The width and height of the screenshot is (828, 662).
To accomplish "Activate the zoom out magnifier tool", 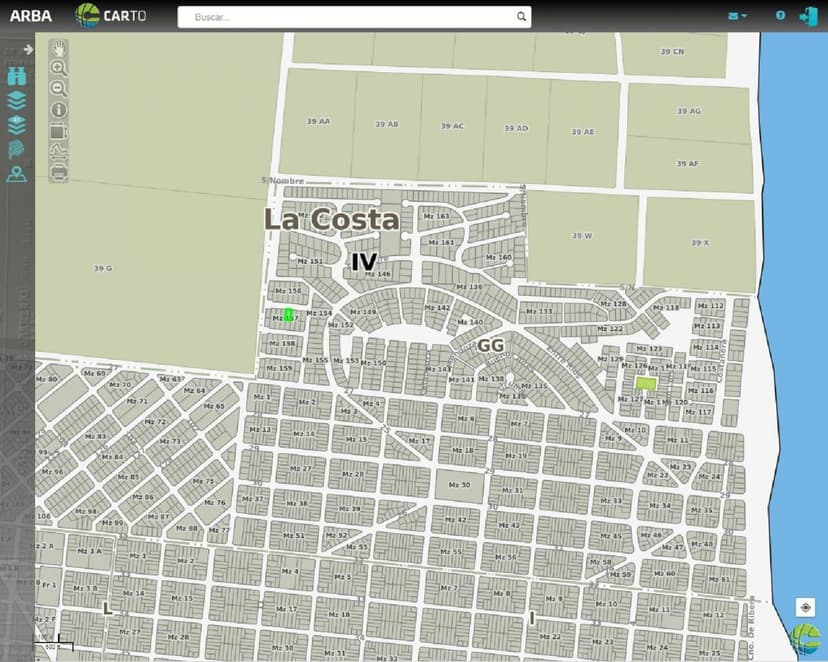I will click(60, 88).
